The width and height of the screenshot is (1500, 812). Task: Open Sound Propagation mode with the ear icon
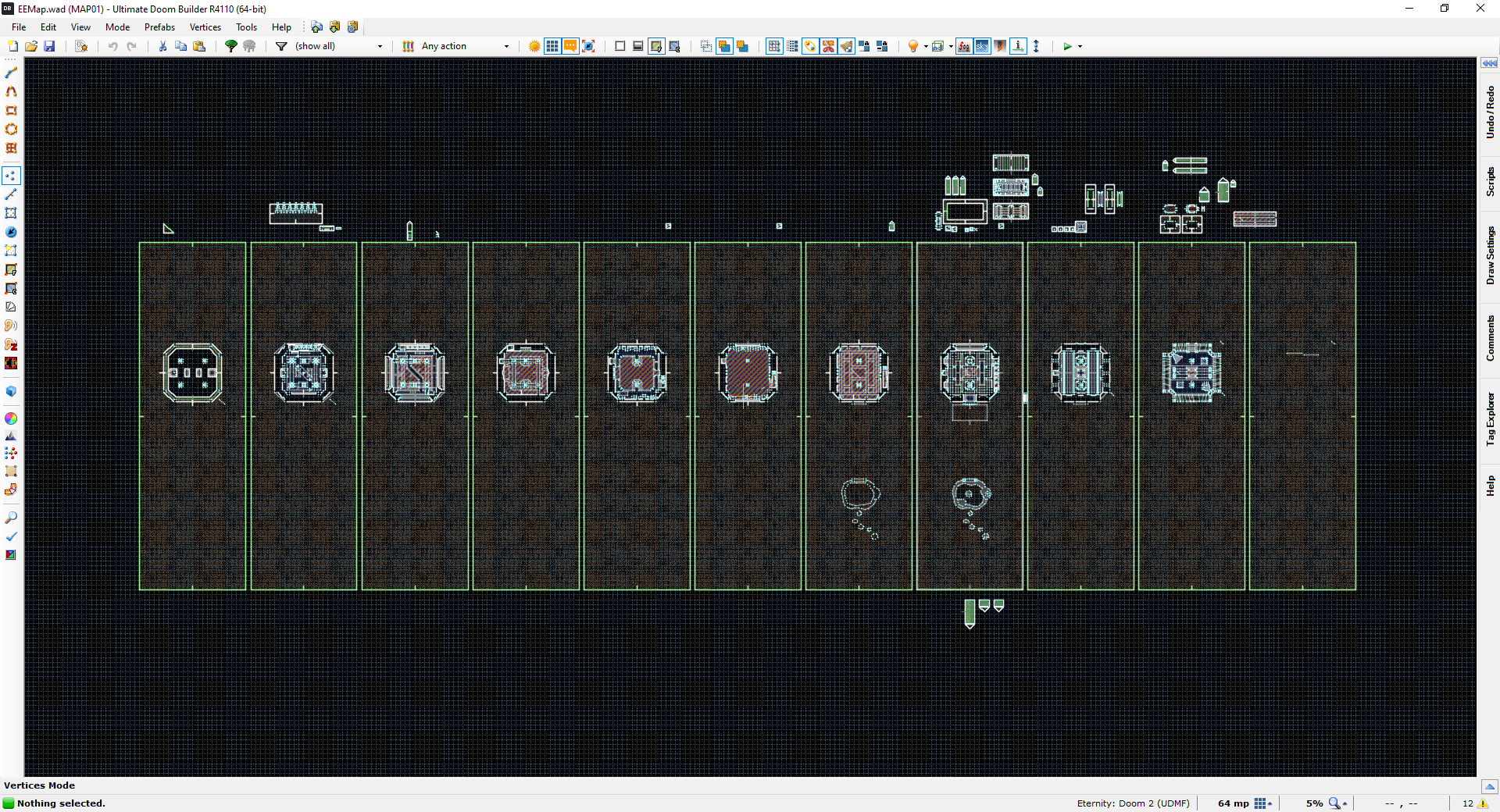pyautogui.click(x=11, y=326)
